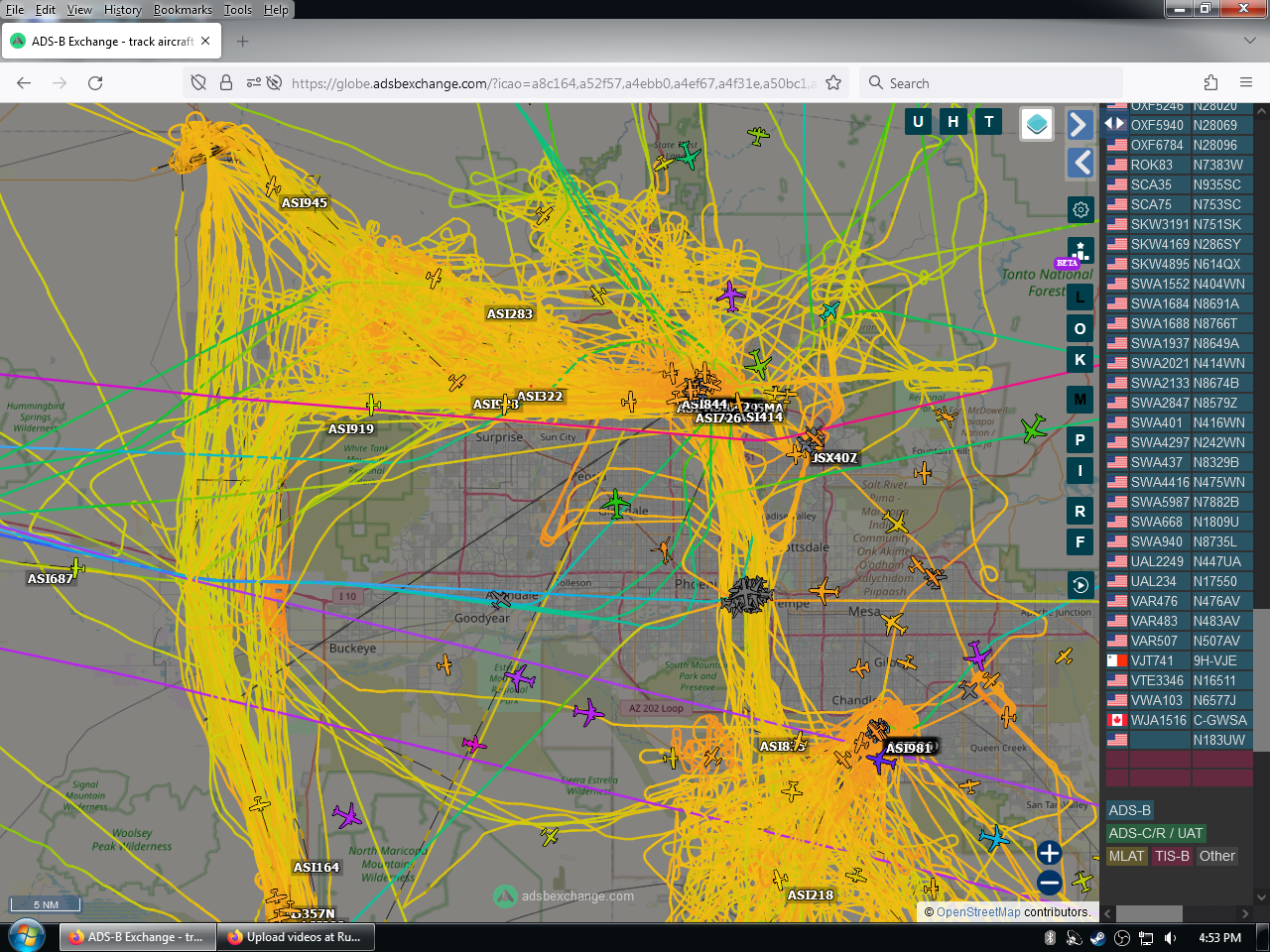
Task: Click the ADS-C/R / UAT legend swatch
Action: (1156, 833)
